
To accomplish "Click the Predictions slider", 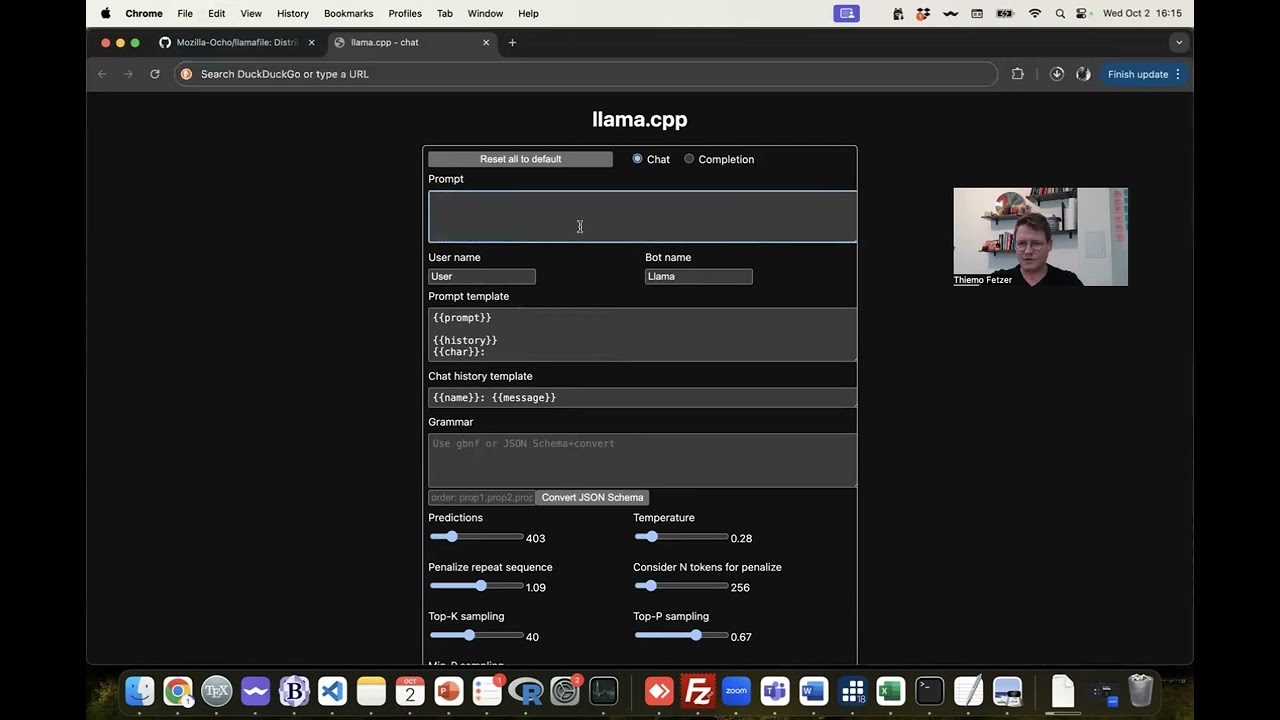I will pyautogui.click(x=476, y=537).
